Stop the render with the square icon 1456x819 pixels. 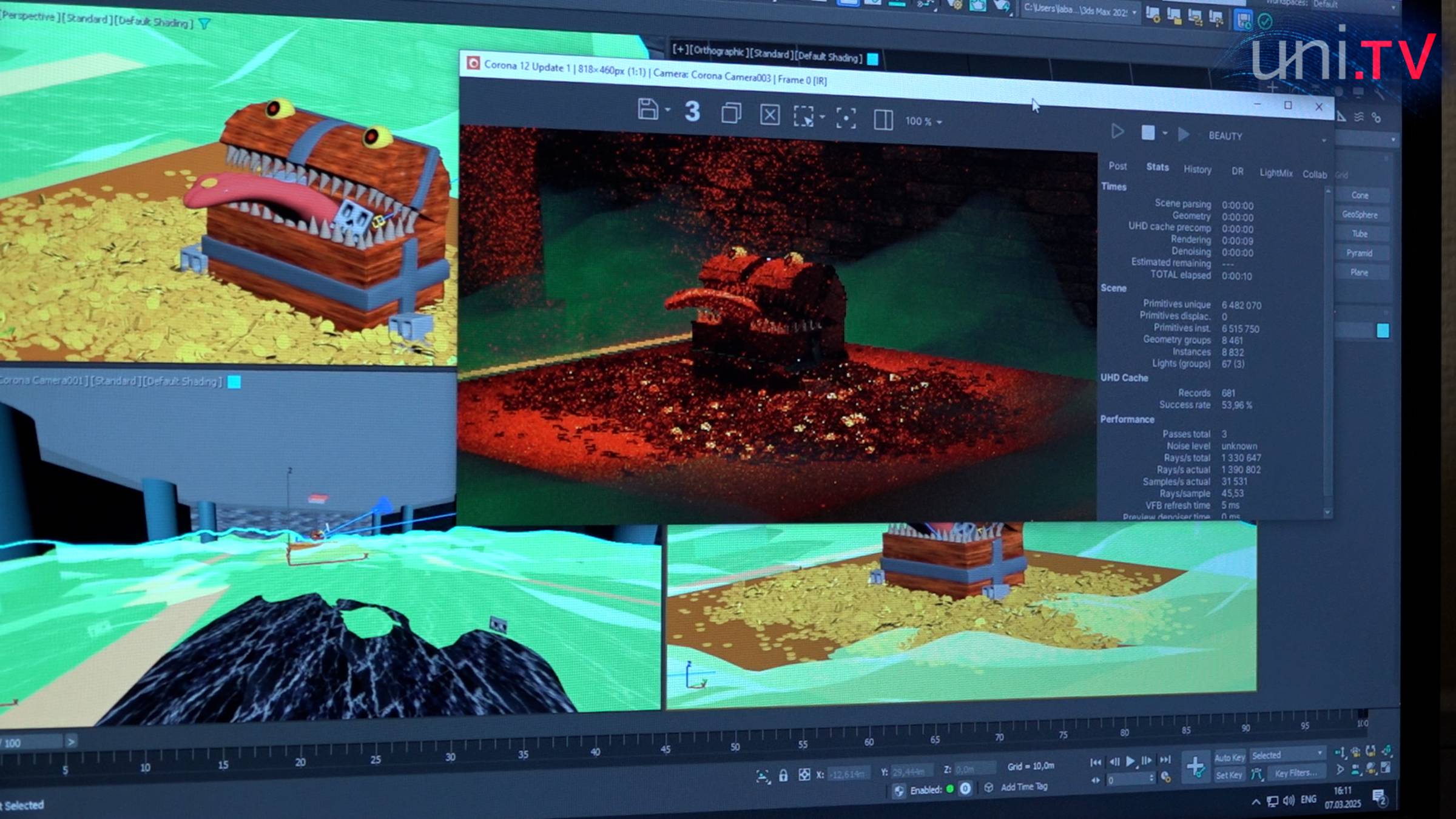[1148, 133]
